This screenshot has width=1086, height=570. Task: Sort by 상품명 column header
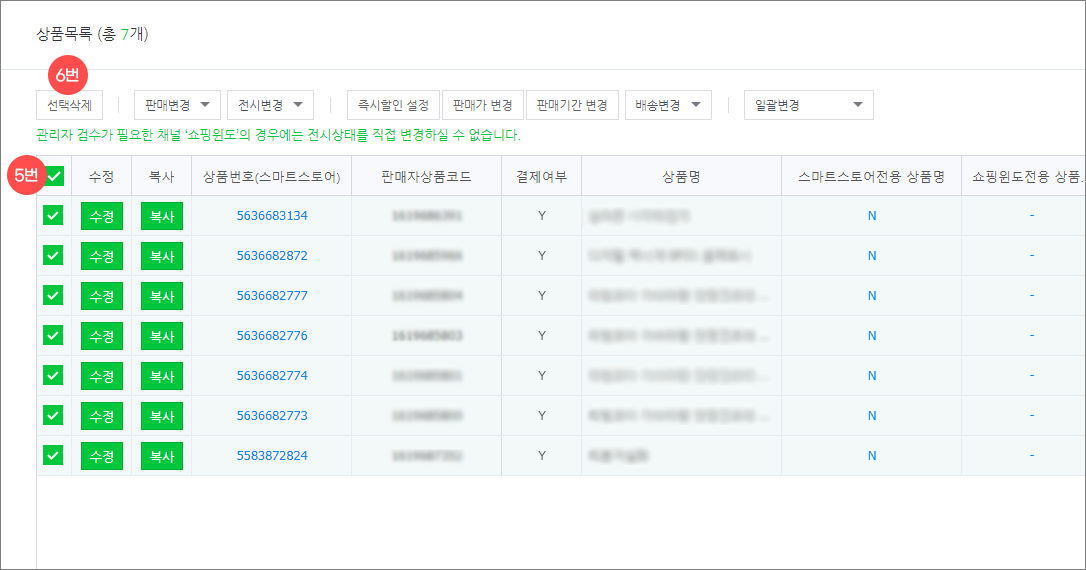pyautogui.click(x=680, y=177)
